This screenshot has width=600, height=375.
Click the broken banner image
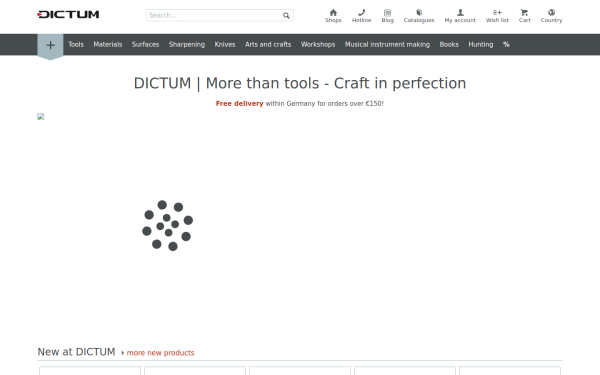click(41, 116)
